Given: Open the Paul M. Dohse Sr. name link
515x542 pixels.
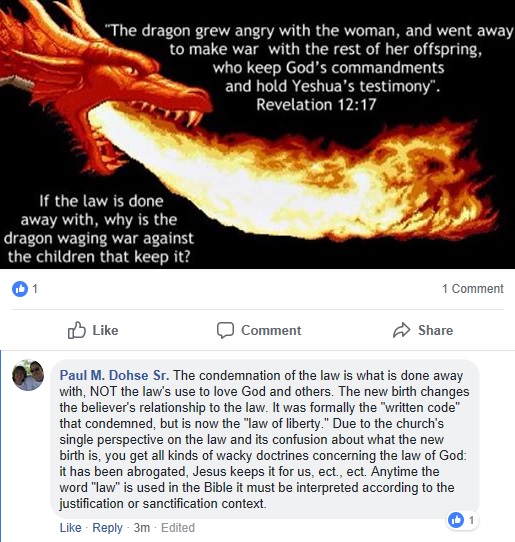Looking at the screenshot, I should click(114, 375).
